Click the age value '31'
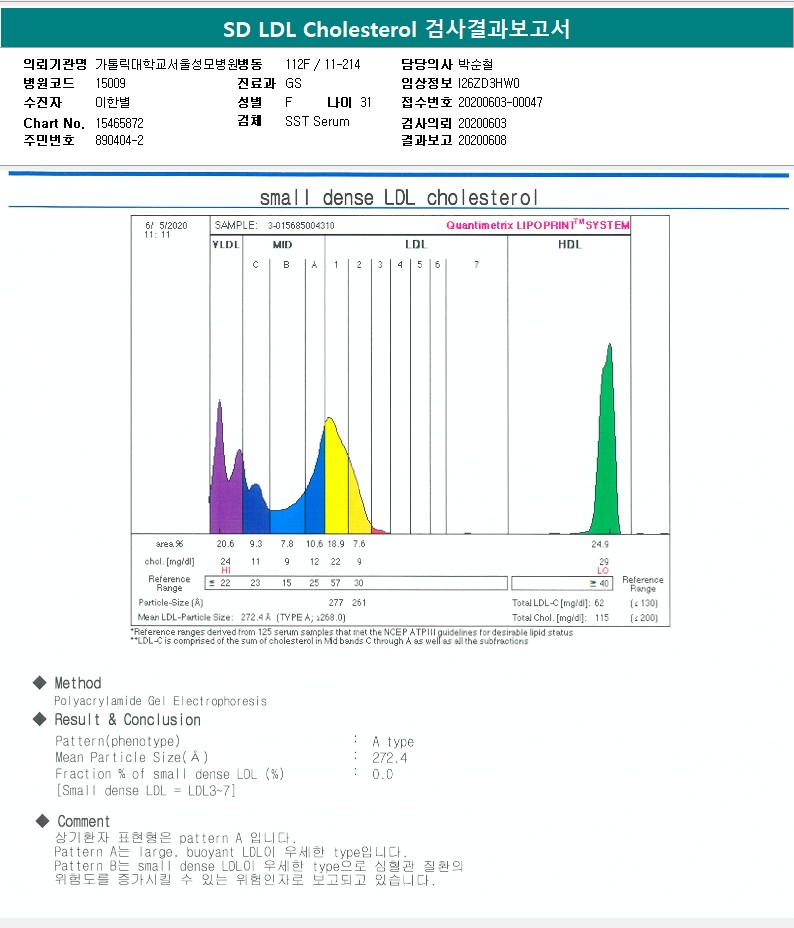 366,102
